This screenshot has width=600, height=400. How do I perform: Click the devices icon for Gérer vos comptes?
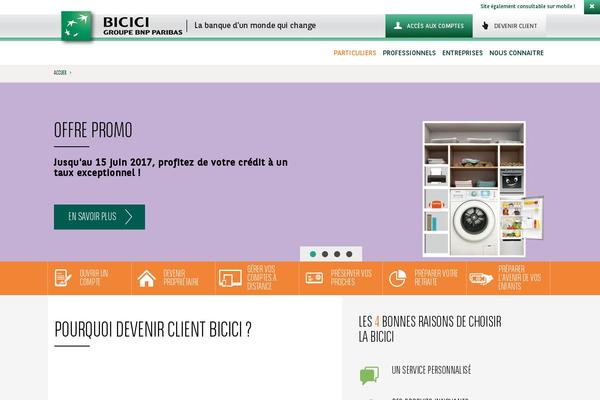click(230, 278)
